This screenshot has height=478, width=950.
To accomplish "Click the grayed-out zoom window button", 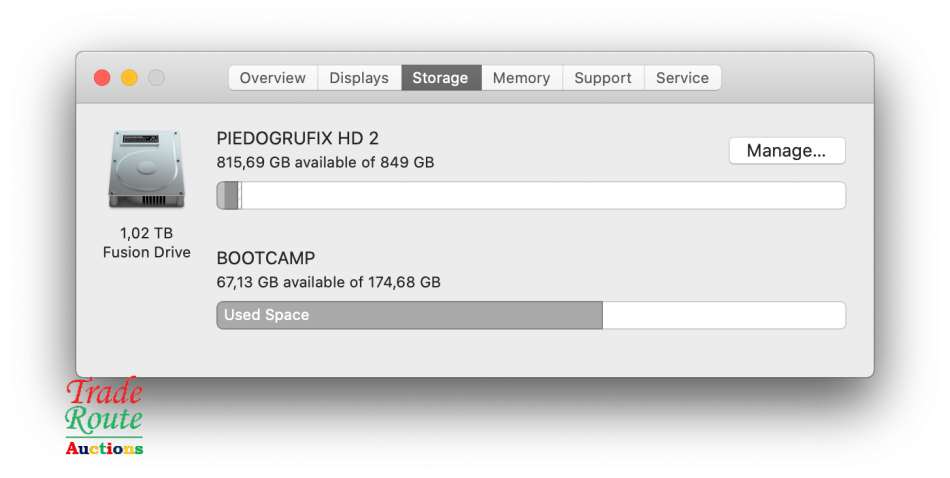I will (x=156, y=78).
